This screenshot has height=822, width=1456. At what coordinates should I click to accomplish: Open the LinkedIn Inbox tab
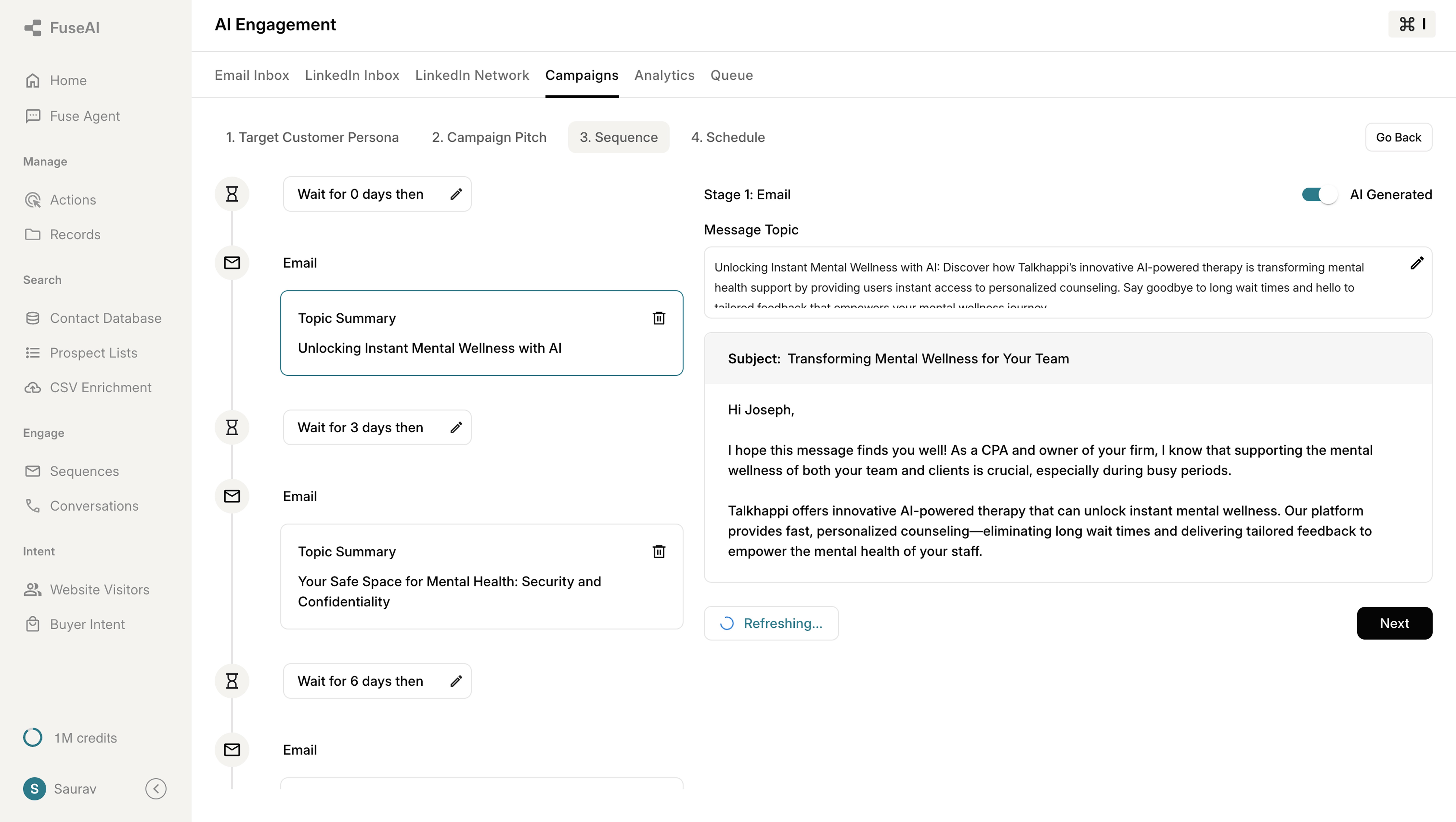click(x=352, y=75)
